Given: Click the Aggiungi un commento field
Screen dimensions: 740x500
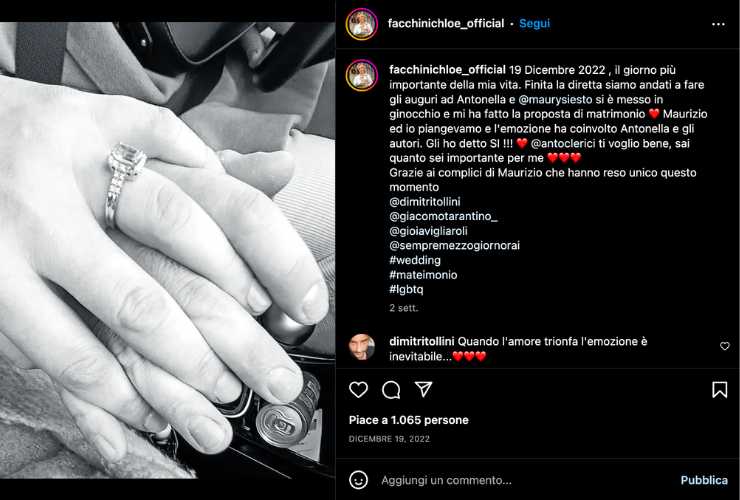Looking at the screenshot, I should 524,480.
